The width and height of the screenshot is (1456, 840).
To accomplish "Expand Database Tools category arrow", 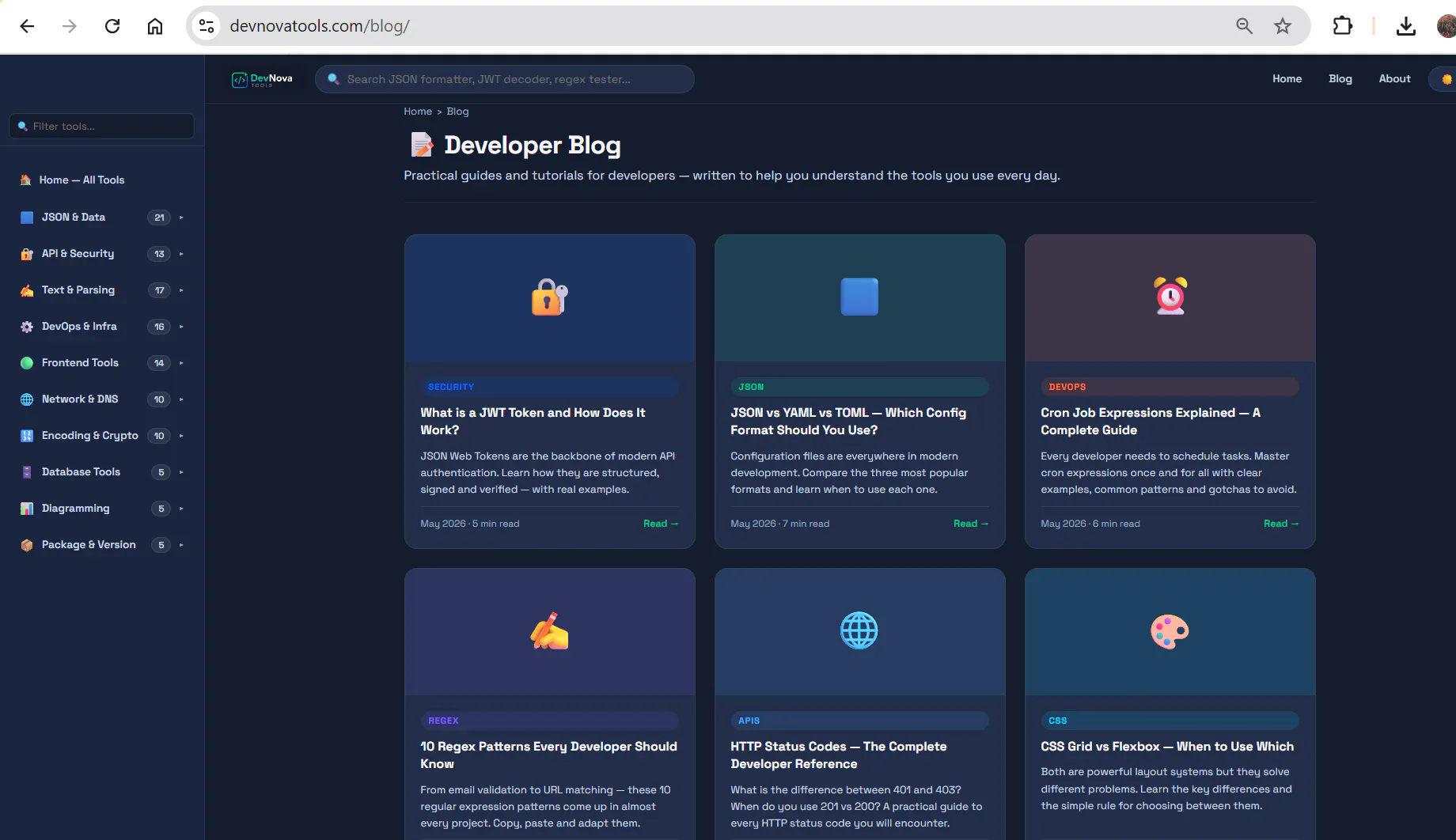I will pyautogui.click(x=181, y=472).
